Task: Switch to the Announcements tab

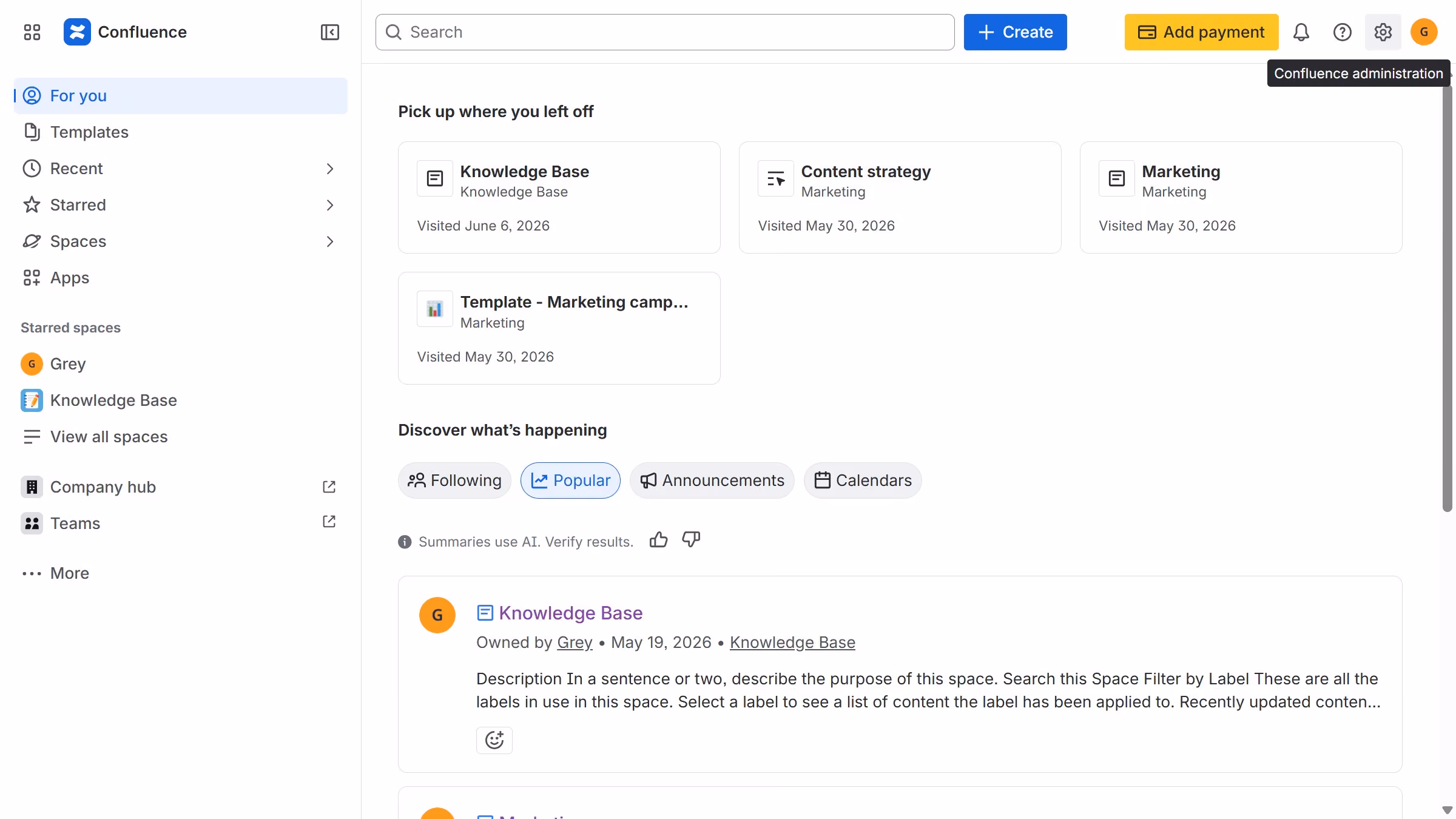Action: (x=712, y=480)
